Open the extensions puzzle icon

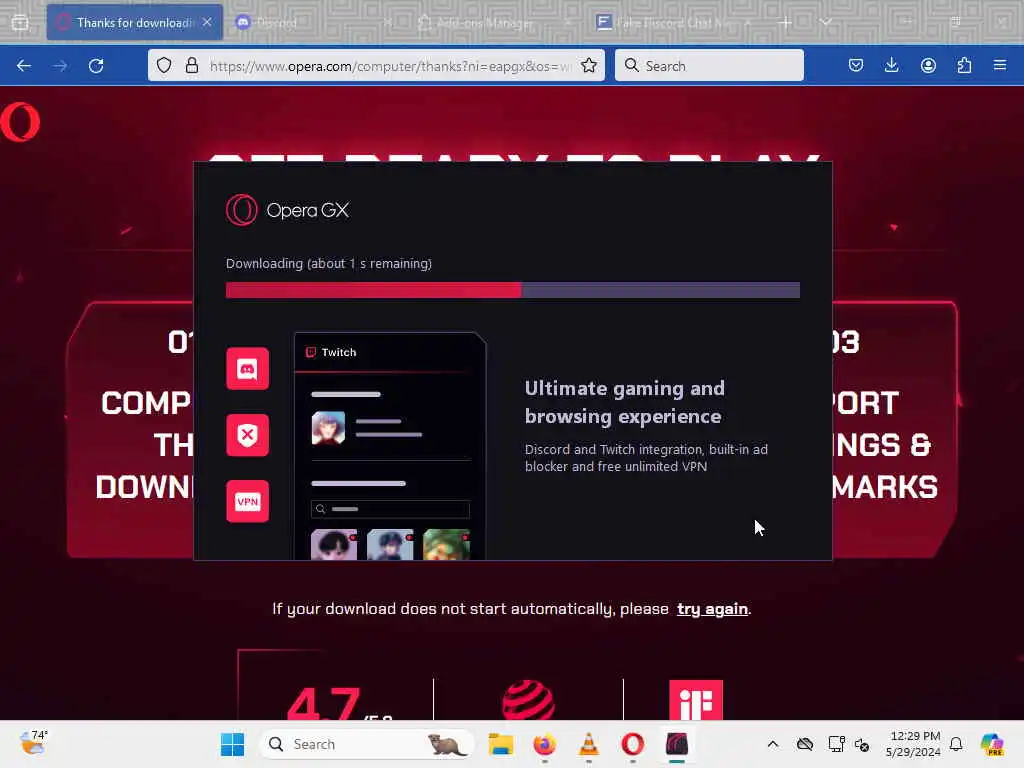pyautogui.click(x=964, y=65)
